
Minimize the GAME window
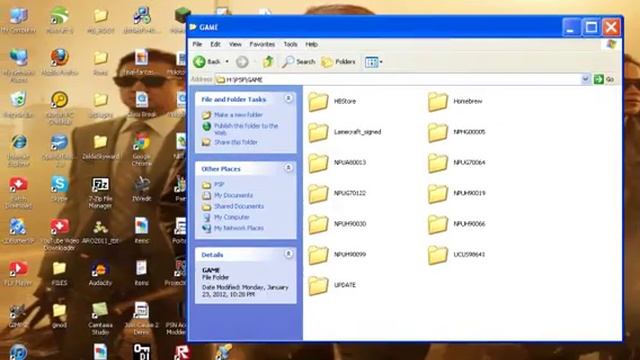tap(571, 27)
